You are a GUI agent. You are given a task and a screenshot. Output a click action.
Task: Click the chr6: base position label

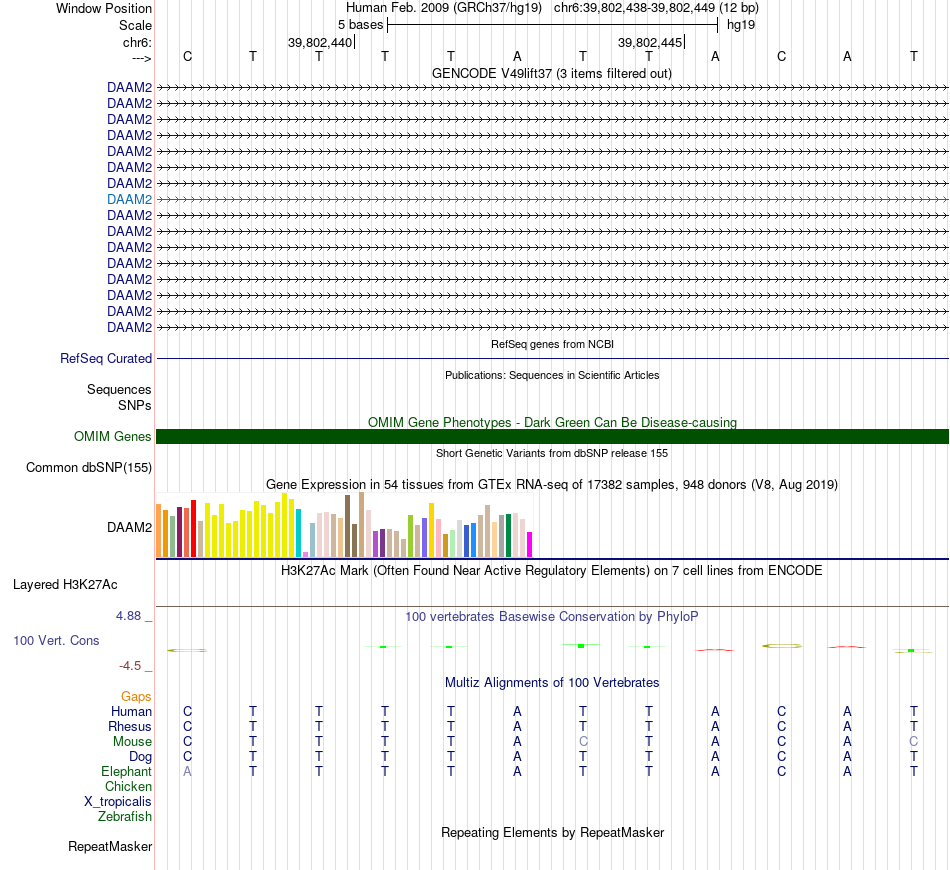click(137, 42)
